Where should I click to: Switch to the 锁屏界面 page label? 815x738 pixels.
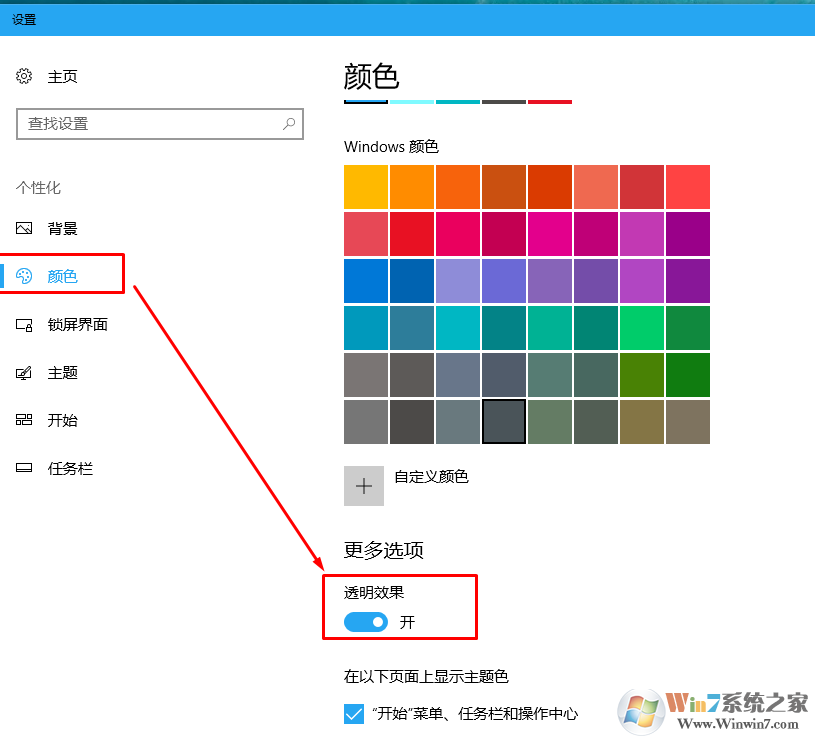pos(78,325)
